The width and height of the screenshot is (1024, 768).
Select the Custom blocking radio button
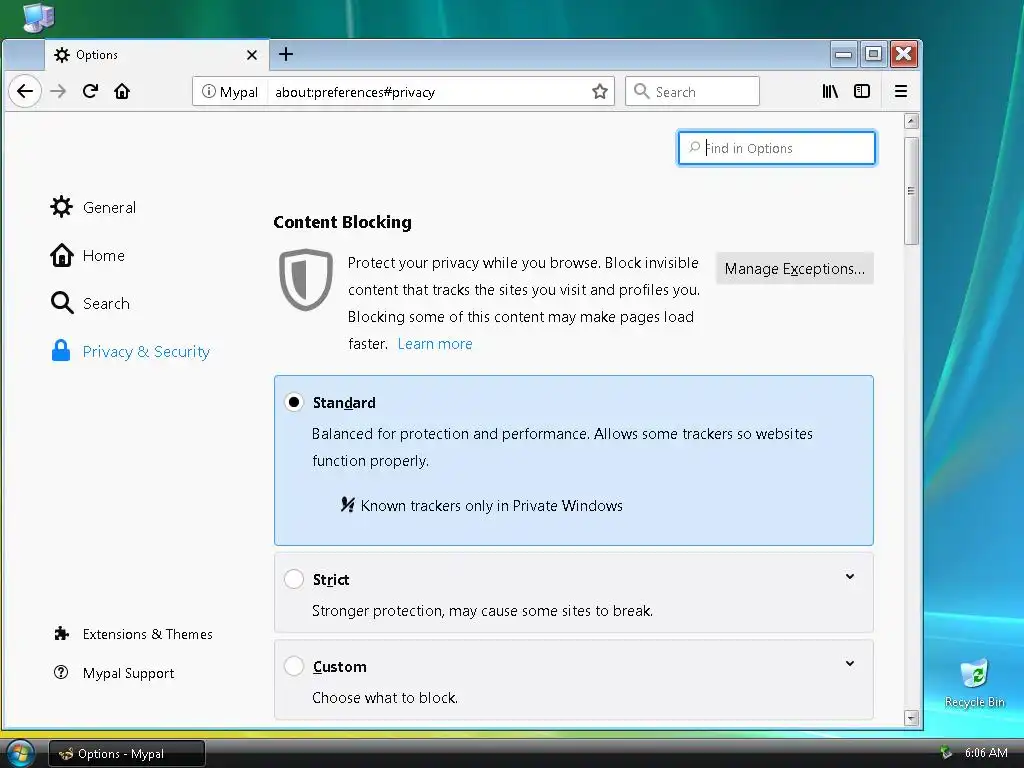tap(294, 666)
